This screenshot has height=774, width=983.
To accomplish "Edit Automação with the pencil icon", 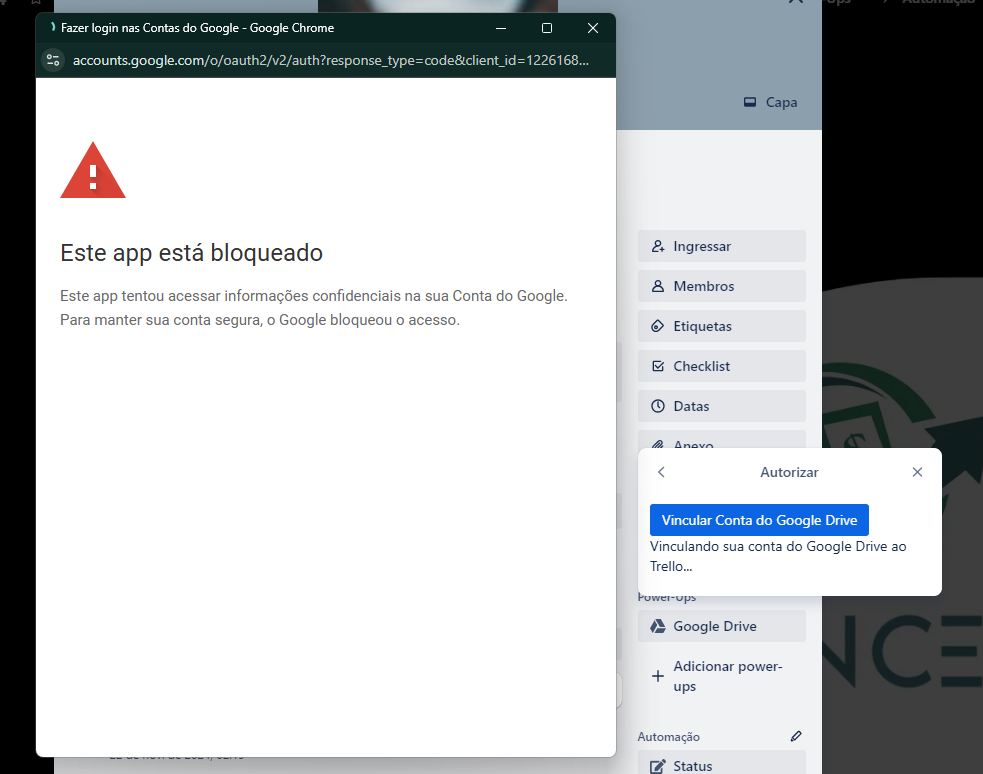I will (796, 736).
